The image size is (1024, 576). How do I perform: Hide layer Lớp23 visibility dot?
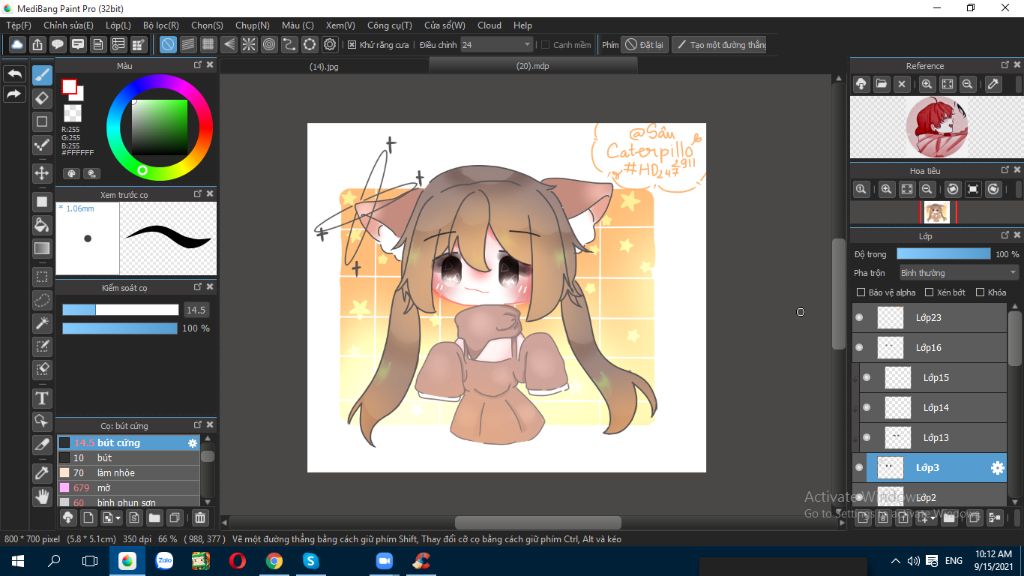coord(859,317)
